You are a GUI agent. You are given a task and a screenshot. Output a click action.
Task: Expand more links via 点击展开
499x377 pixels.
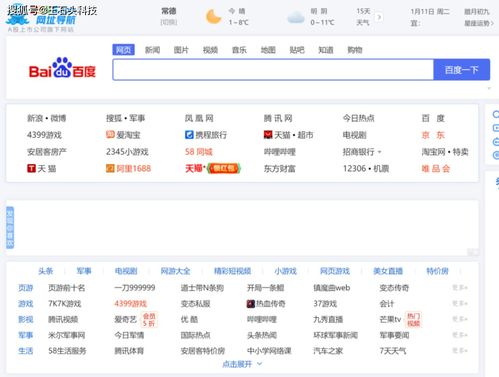coord(242,364)
